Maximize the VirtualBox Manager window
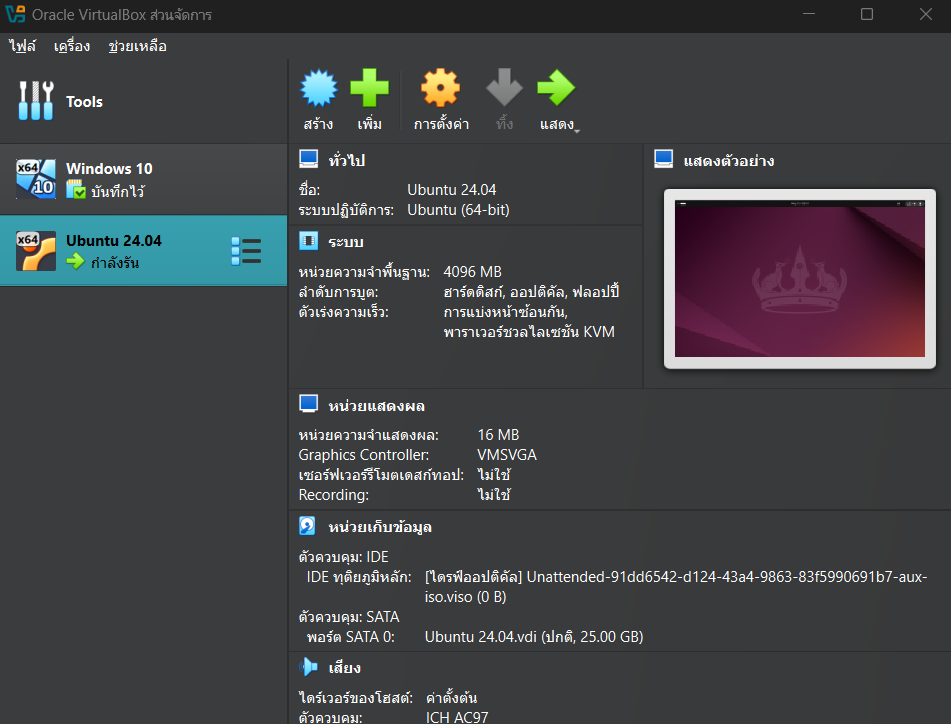 tap(867, 14)
